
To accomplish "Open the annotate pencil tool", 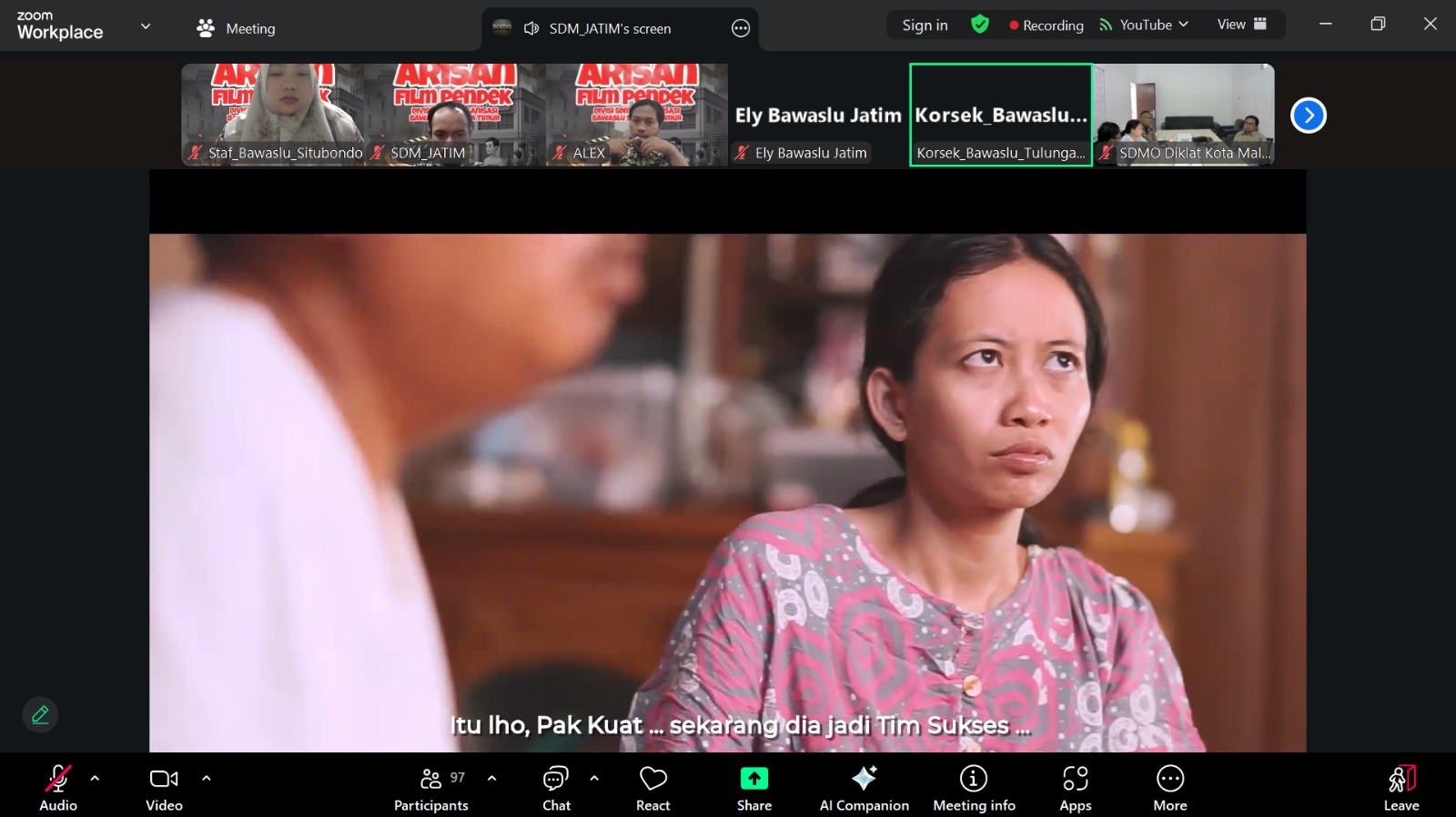I will point(40,715).
